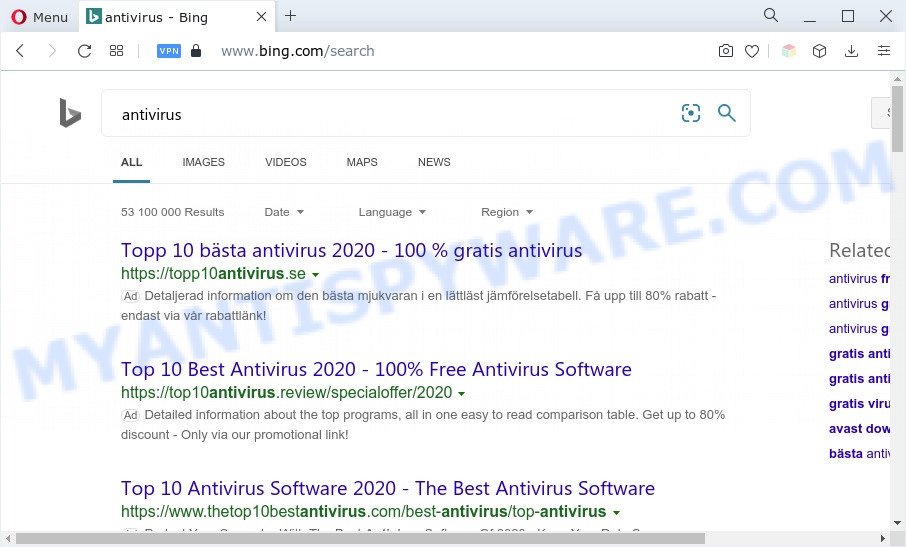Go back to previous page

coord(20,51)
